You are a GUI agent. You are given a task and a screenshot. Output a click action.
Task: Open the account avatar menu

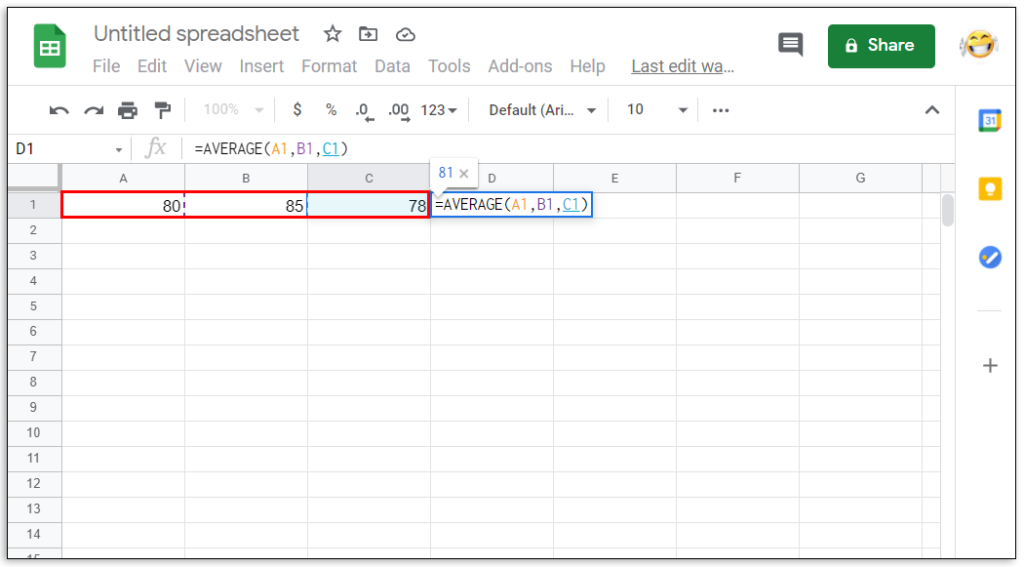(978, 44)
